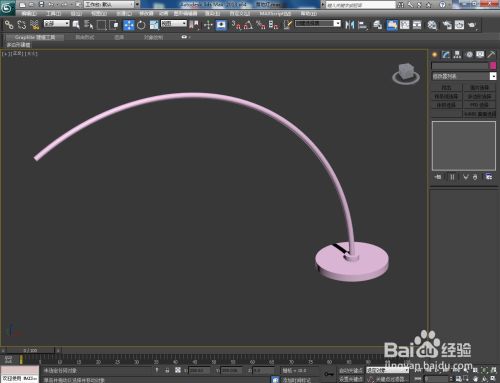
Task: Switch to the Create command panel tab
Action: [x=435, y=55]
